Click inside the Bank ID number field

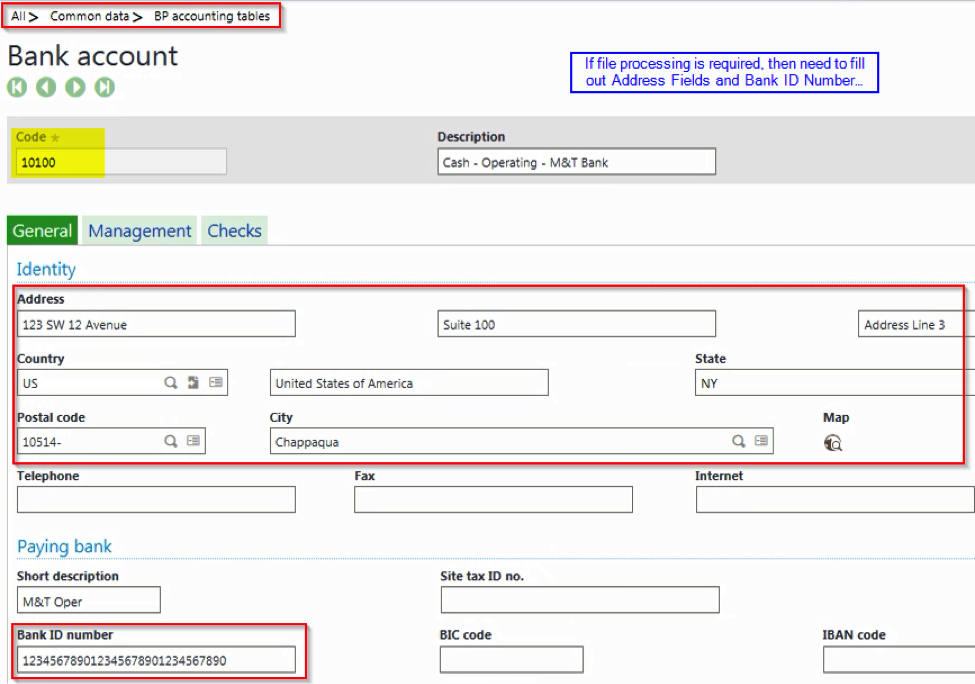(155, 659)
